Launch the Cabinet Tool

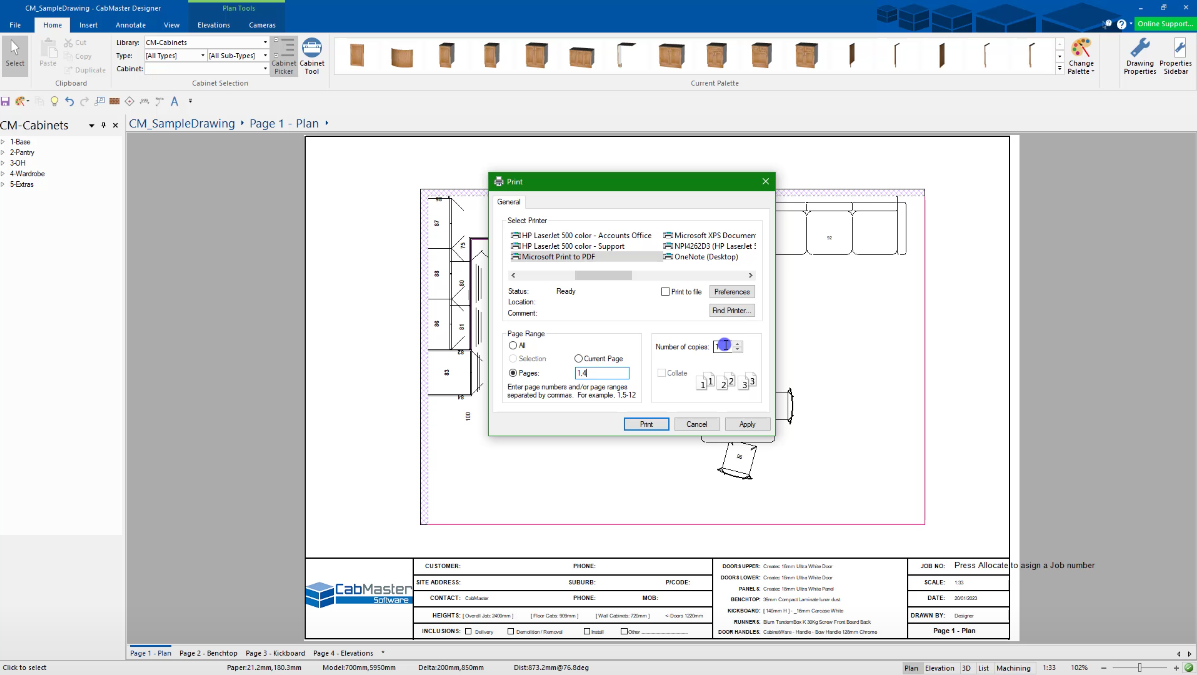[311, 57]
